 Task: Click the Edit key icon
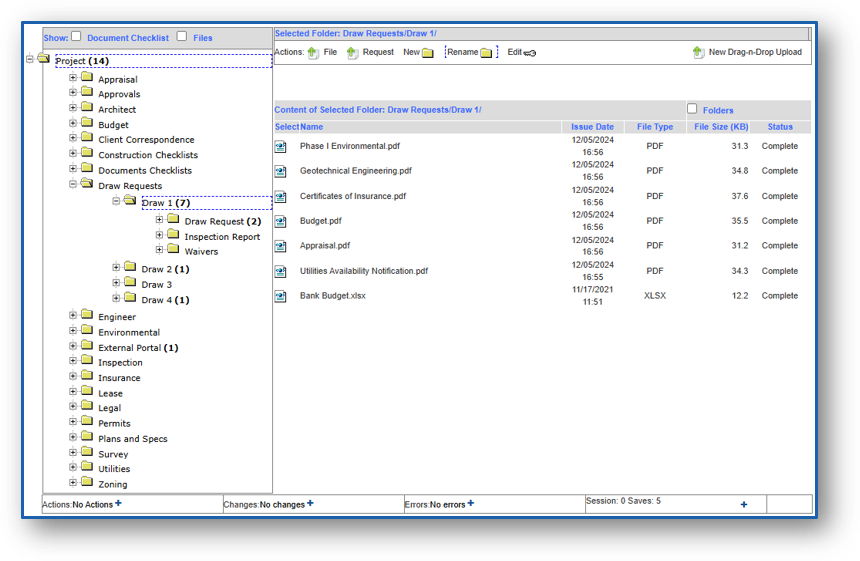tap(530, 53)
